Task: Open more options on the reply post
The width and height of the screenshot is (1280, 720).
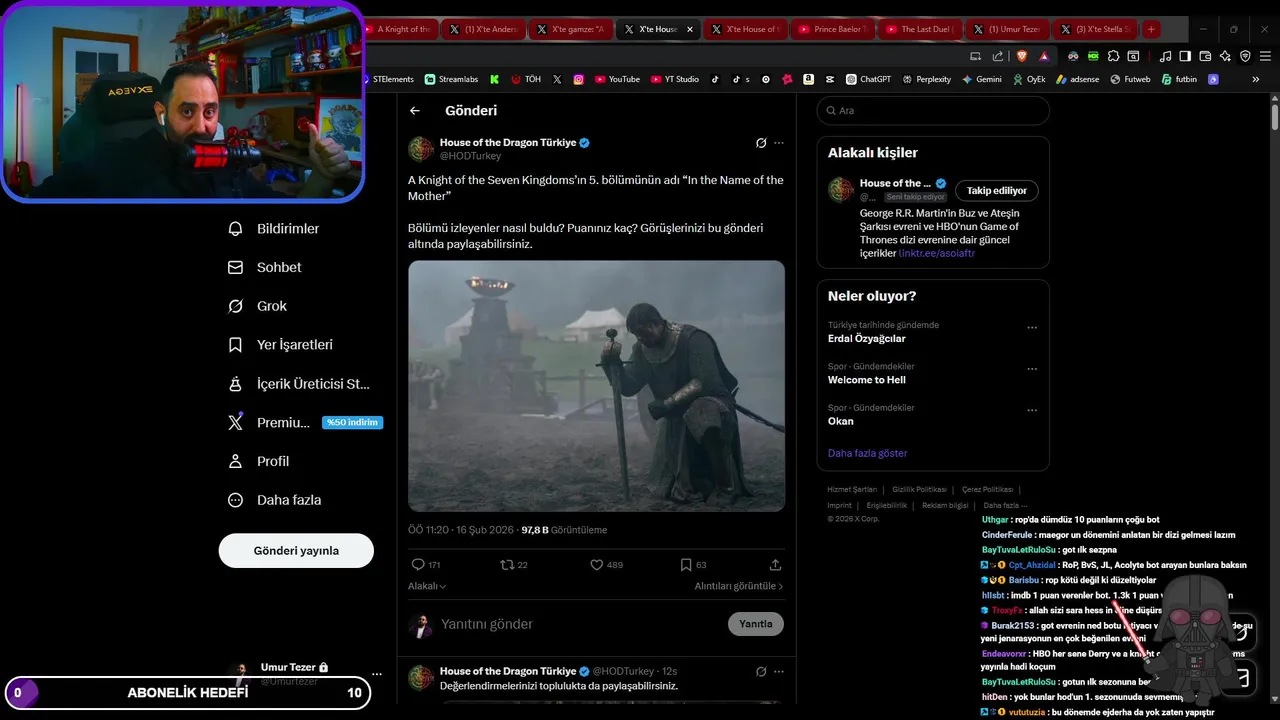Action: [779, 671]
